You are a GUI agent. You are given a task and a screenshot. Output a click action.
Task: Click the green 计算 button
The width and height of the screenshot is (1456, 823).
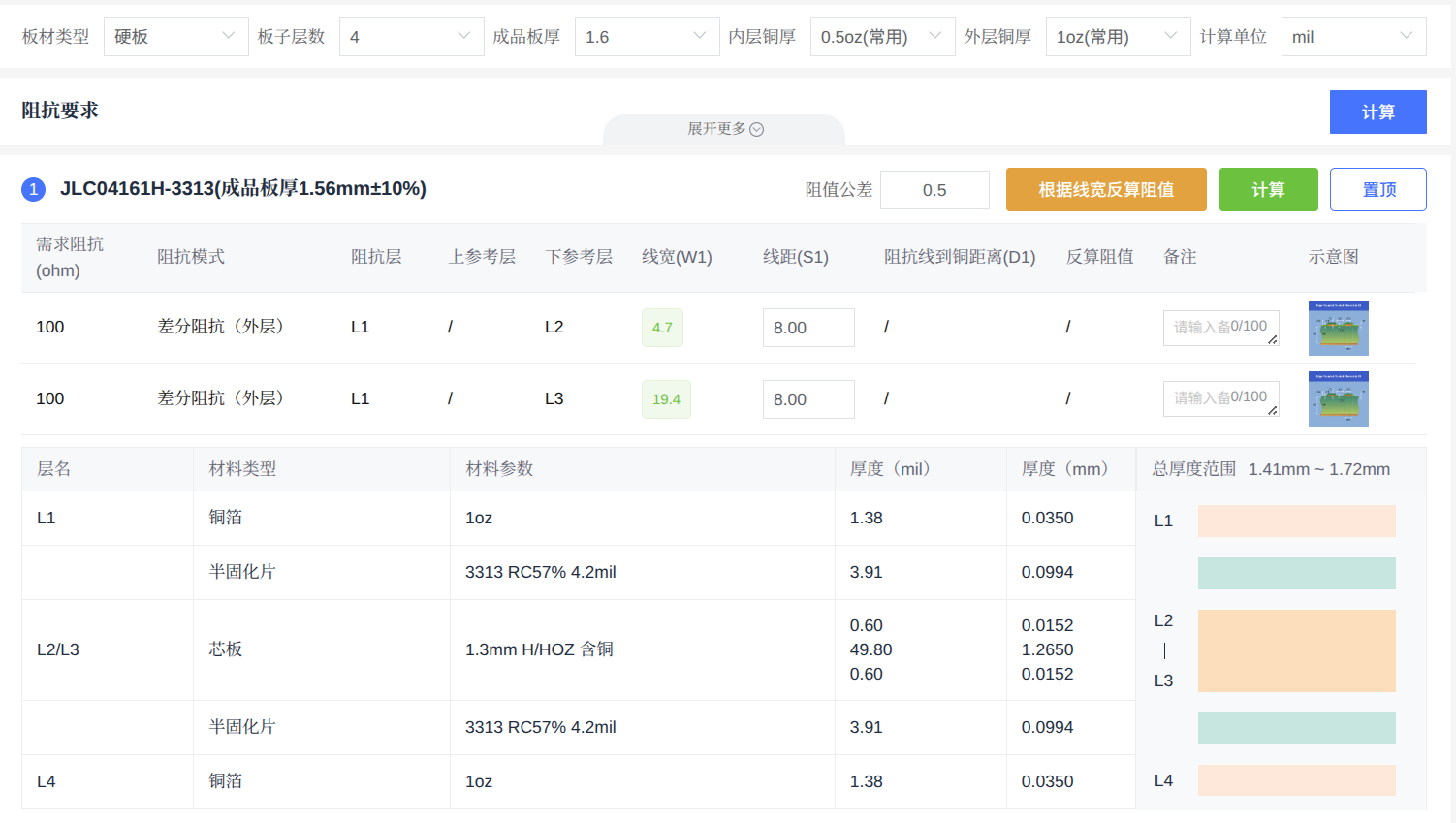[1268, 189]
